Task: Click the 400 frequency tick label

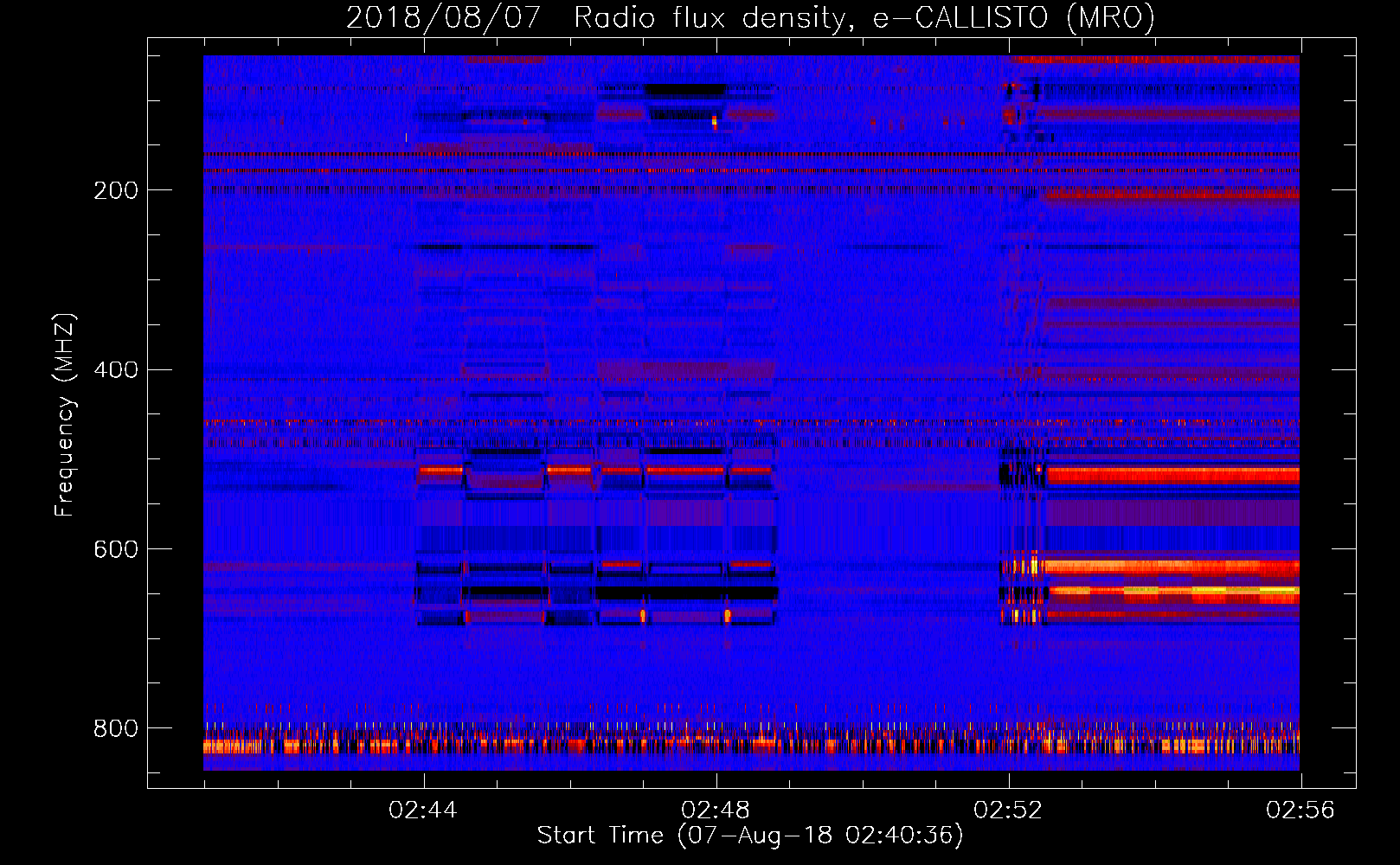Action: pyautogui.click(x=116, y=370)
